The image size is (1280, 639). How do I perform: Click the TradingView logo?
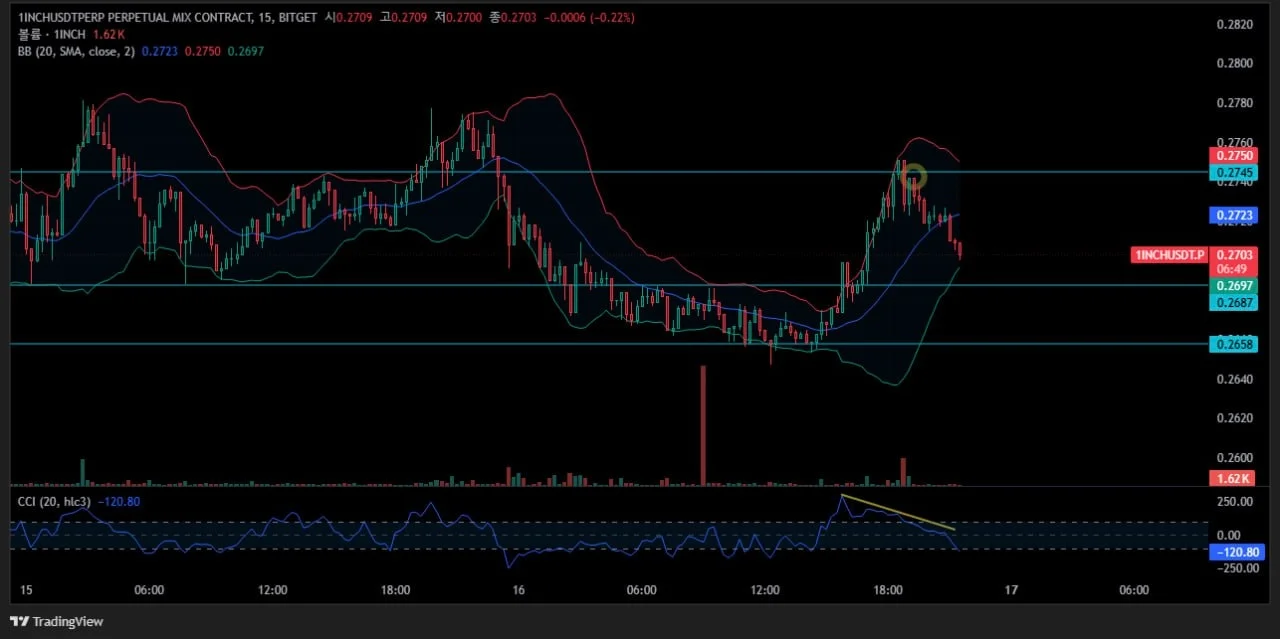pyautogui.click(x=57, y=622)
